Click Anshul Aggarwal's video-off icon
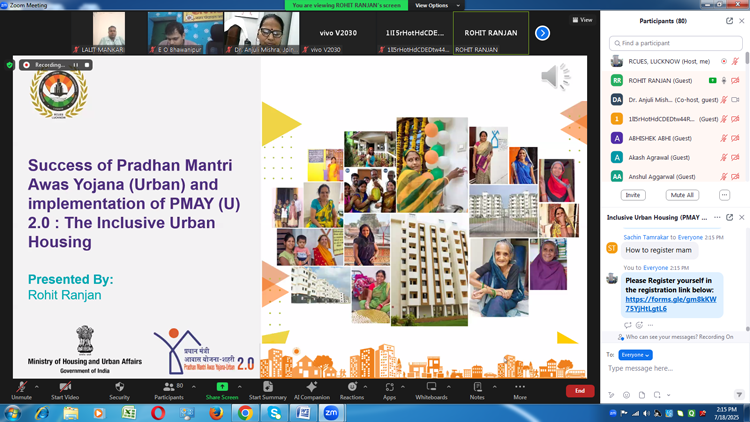750x422 pixels. [x=736, y=177]
